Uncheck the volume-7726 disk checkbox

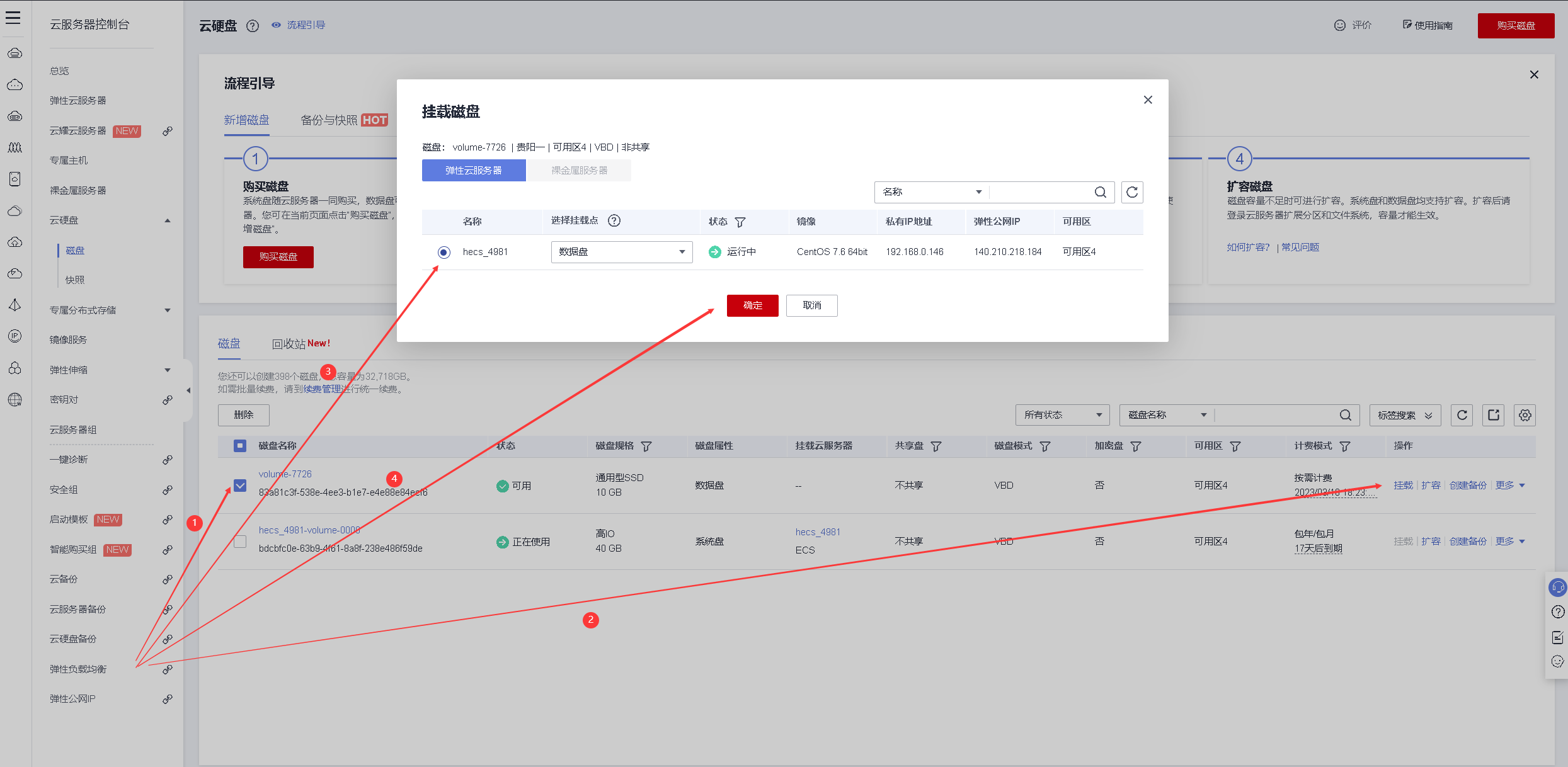240,486
